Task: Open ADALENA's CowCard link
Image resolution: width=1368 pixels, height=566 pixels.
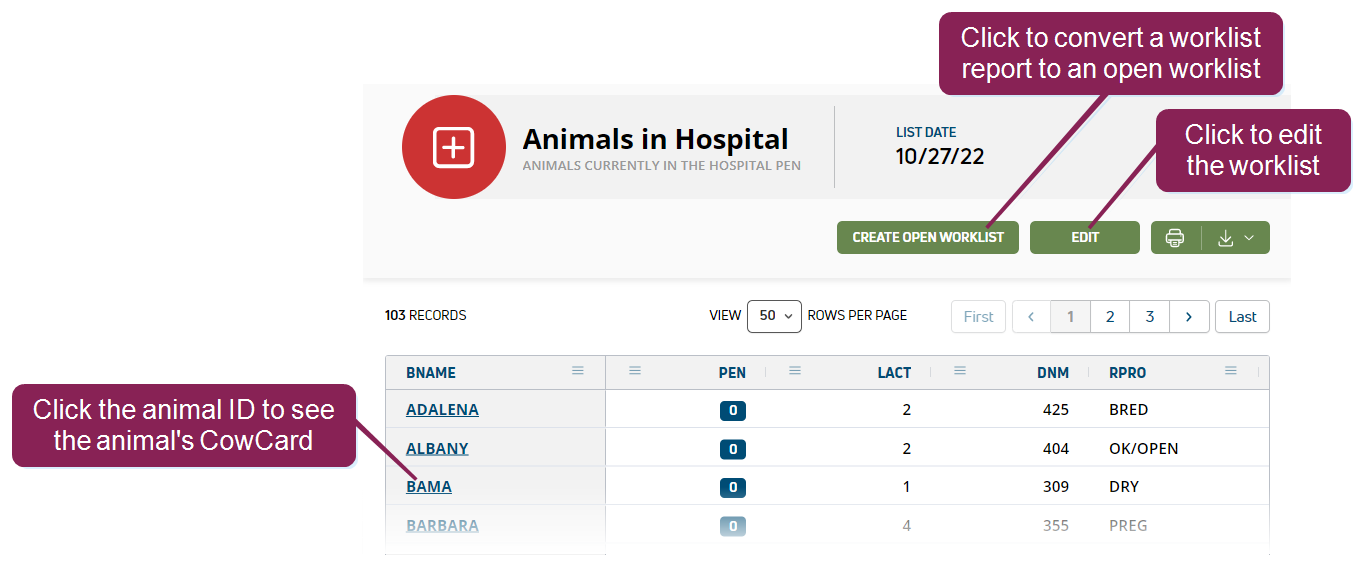Action: 442,410
